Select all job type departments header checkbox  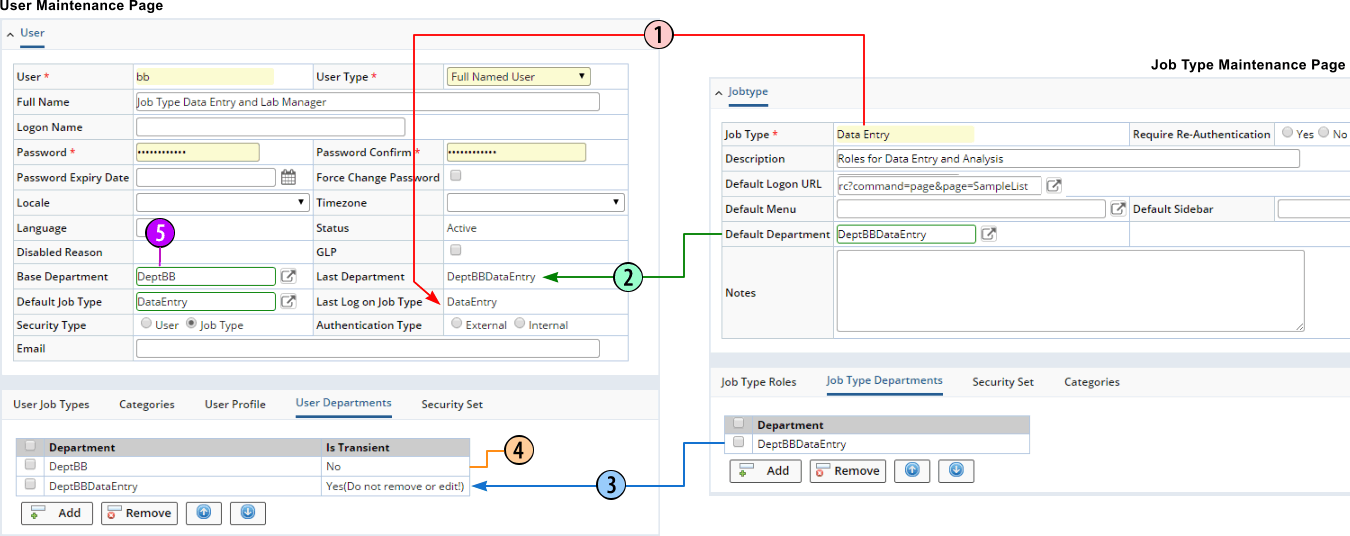pos(738,423)
